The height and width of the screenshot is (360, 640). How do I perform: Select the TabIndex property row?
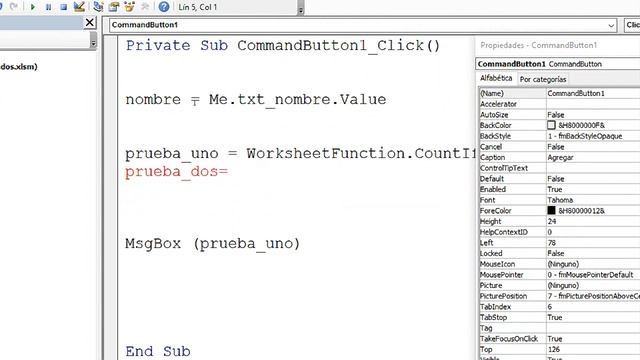tap(560, 307)
